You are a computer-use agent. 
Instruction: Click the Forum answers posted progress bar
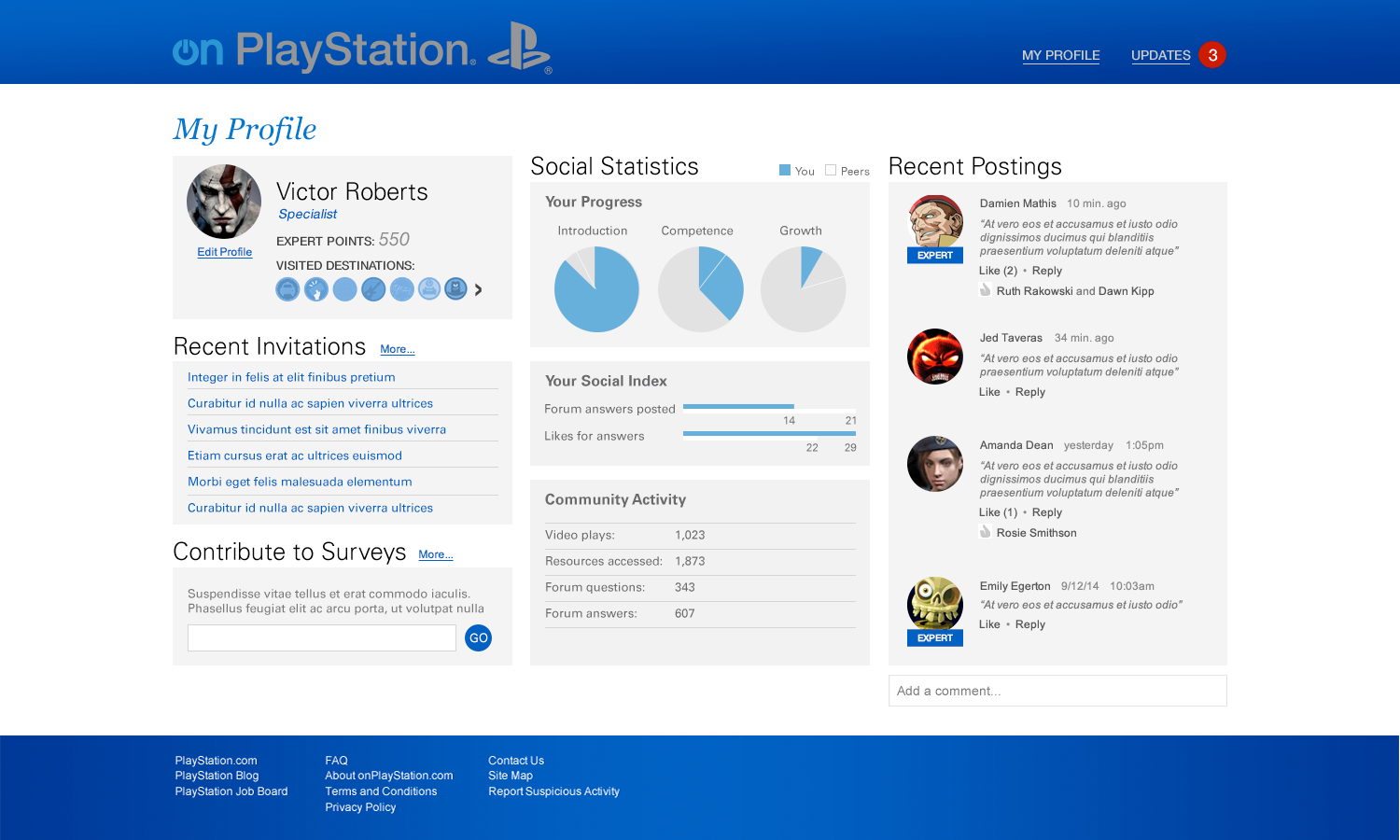point(770,408)
